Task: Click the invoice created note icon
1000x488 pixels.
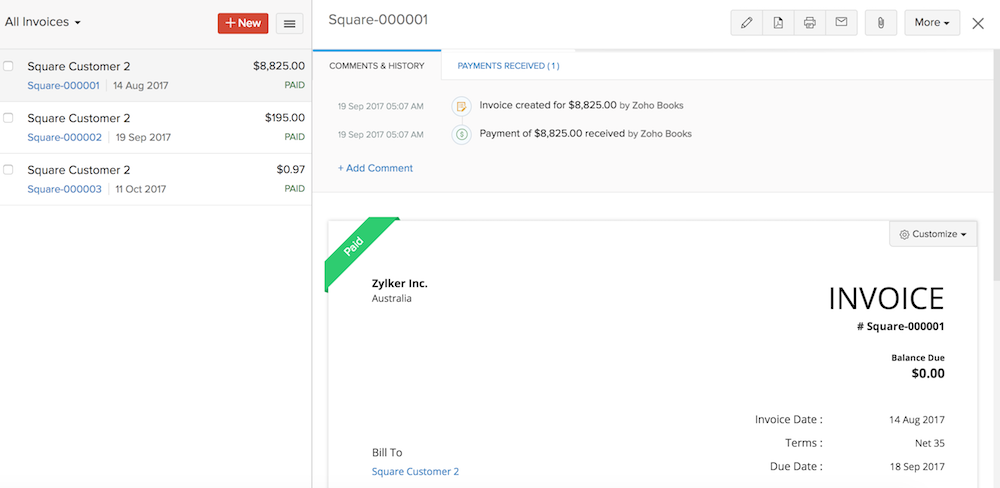Action: tap(461, 105)
